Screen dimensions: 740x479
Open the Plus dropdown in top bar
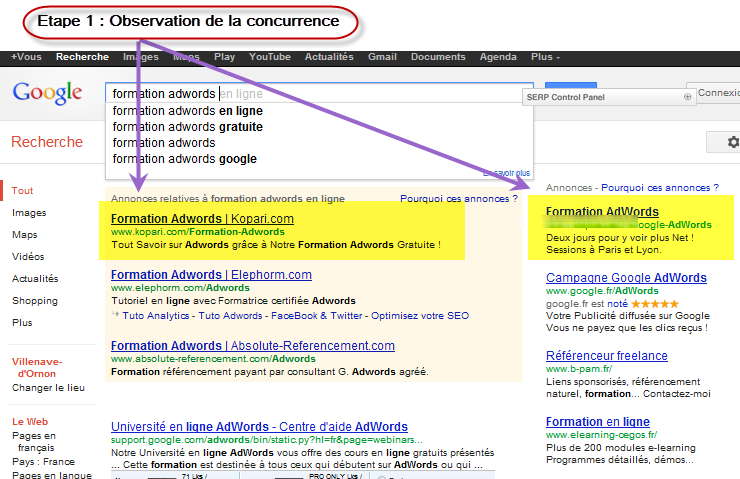545,57
